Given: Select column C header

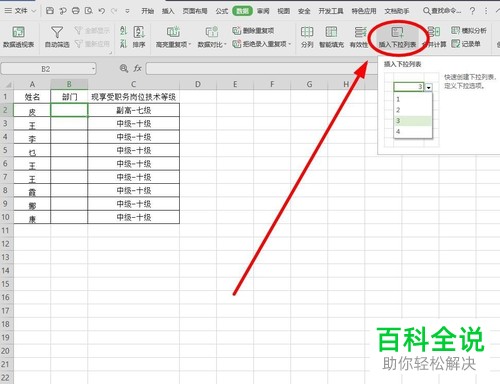Looking at the screenshot, I should tap(133, 84).
